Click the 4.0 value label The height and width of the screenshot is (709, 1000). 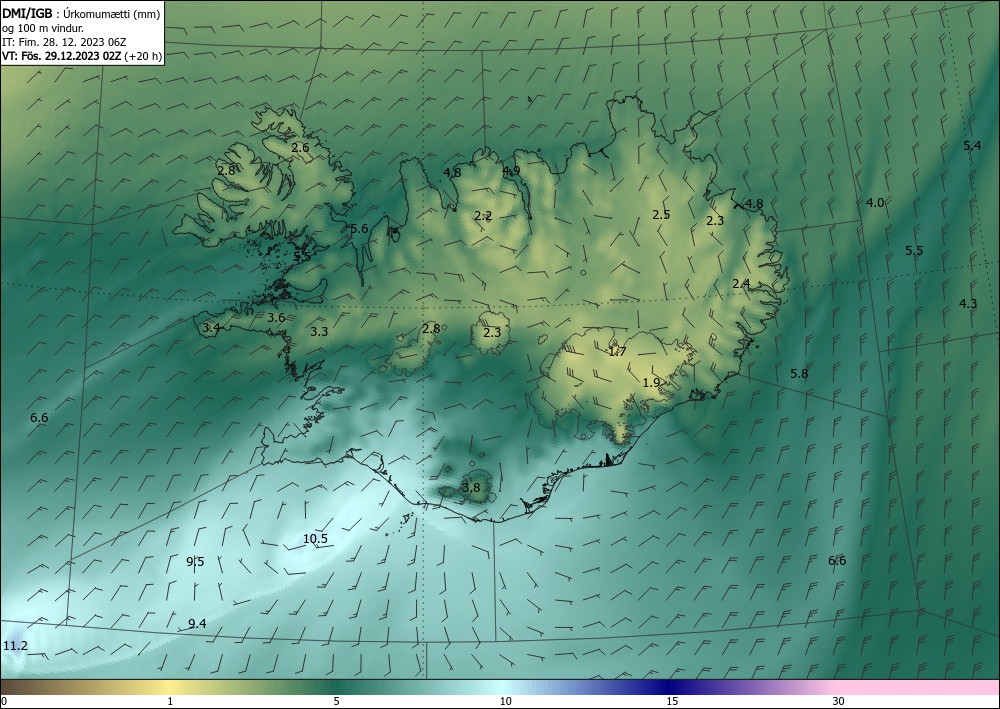tap(875, 203)
